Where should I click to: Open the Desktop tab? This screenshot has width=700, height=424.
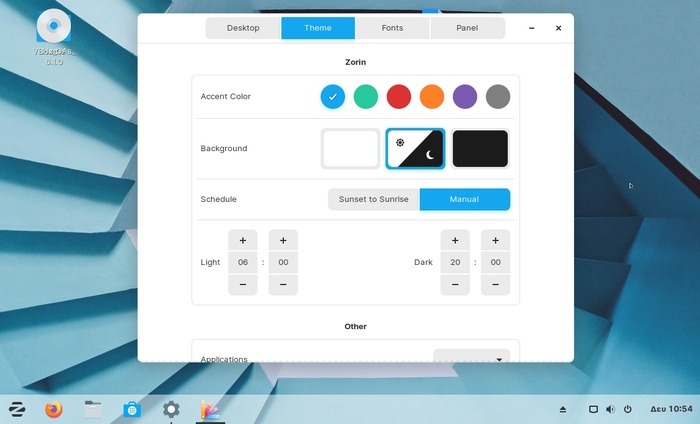[x=243, y=28]
